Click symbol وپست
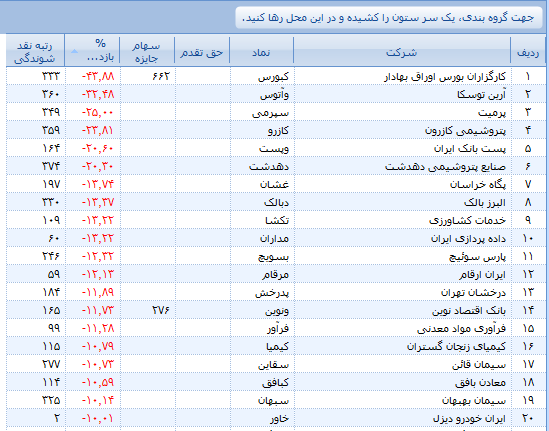The image size is (549, 431). tap(274, 148)
